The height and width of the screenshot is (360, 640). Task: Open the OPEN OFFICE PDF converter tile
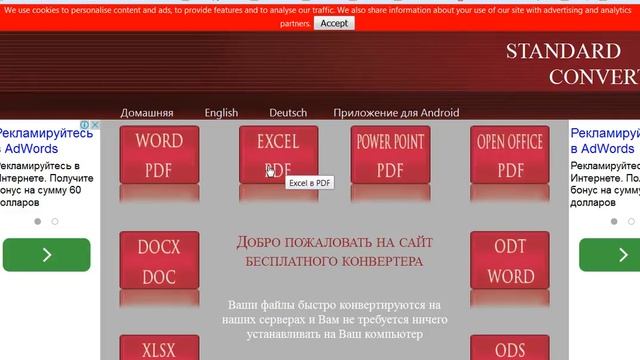pyautogui.click(x=510, y=155)
